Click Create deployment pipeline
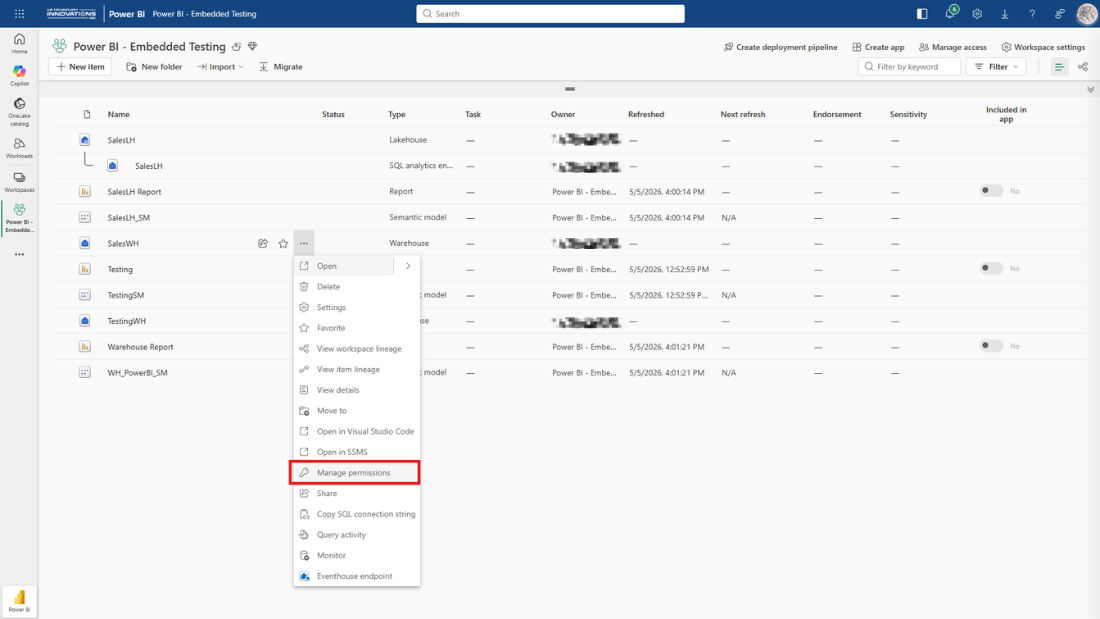Image resolution: width=1100 pixels, height=619 pixels. click(780, 47)
